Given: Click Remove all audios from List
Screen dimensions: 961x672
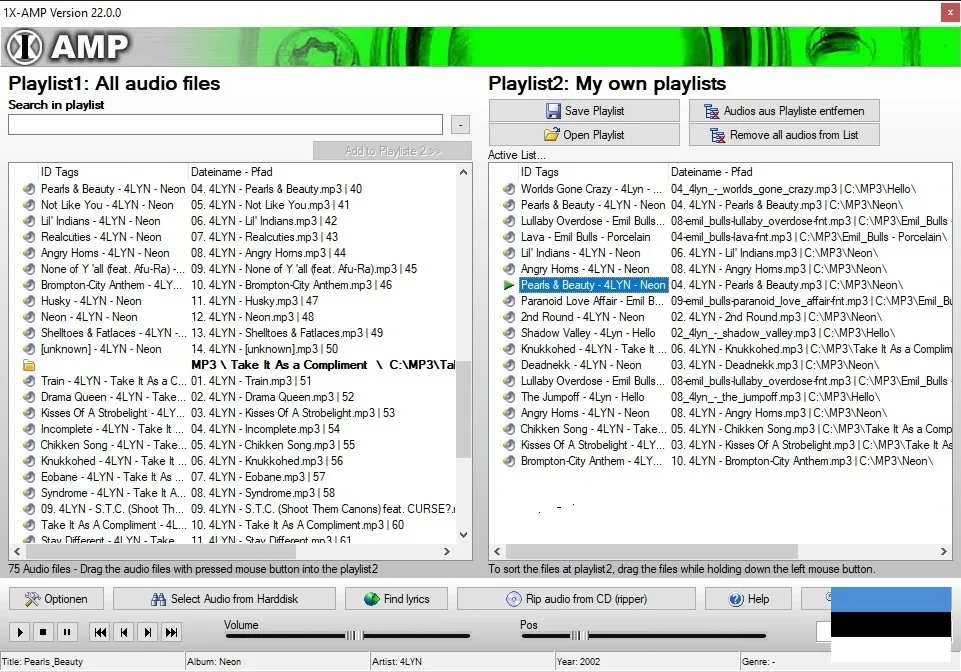Looking at the screenshot, I should pyautogui.click(x=783, y=135).
